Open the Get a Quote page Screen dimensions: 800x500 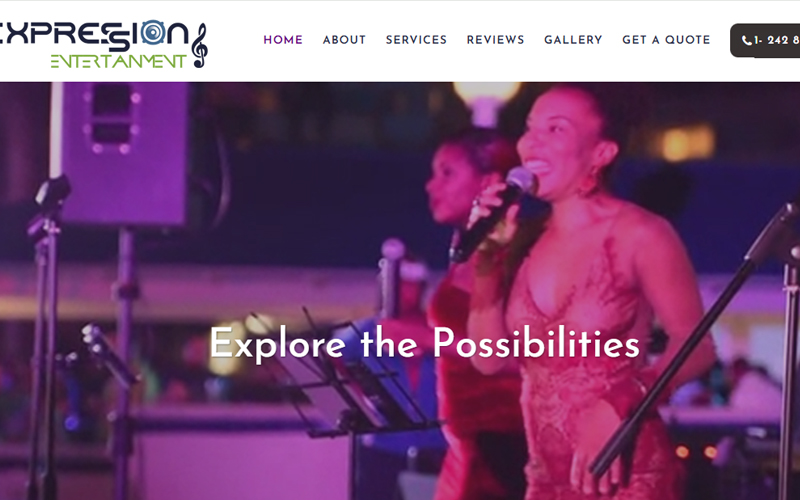[666, 40]
